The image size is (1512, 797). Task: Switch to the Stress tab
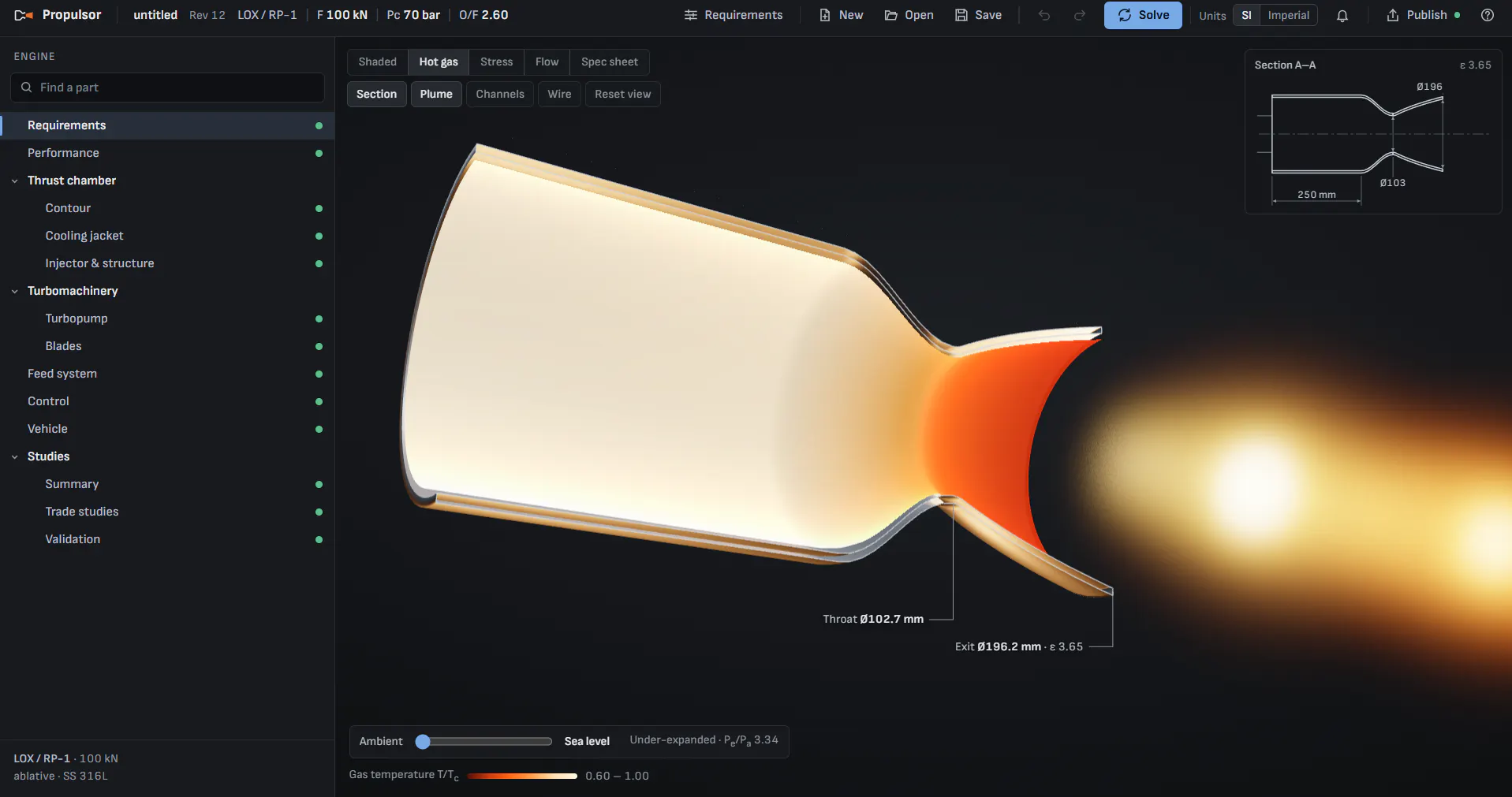497,61
